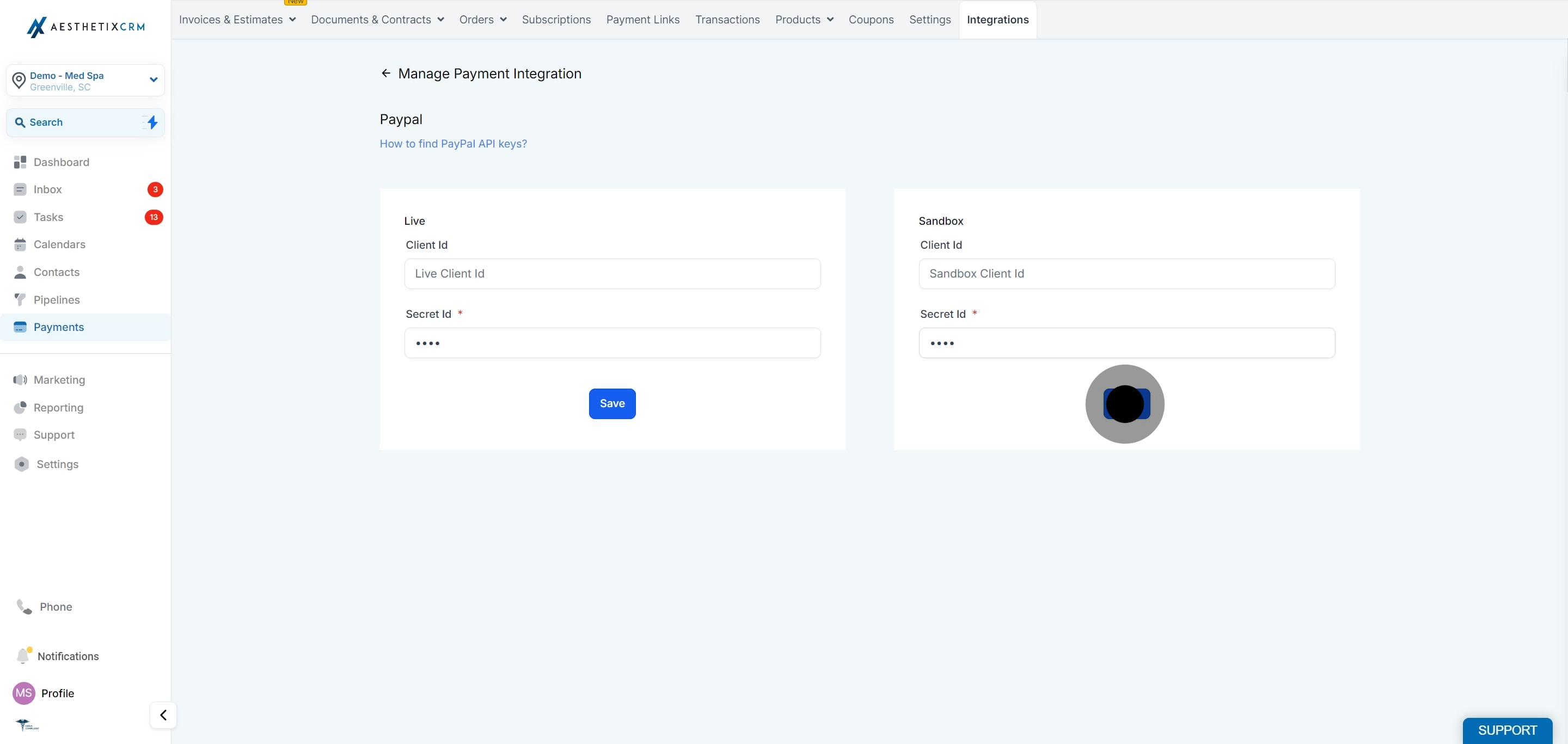Click the MS profile avatar
The width and height of the screenshot is (1568, 744).
click(24, 693)
